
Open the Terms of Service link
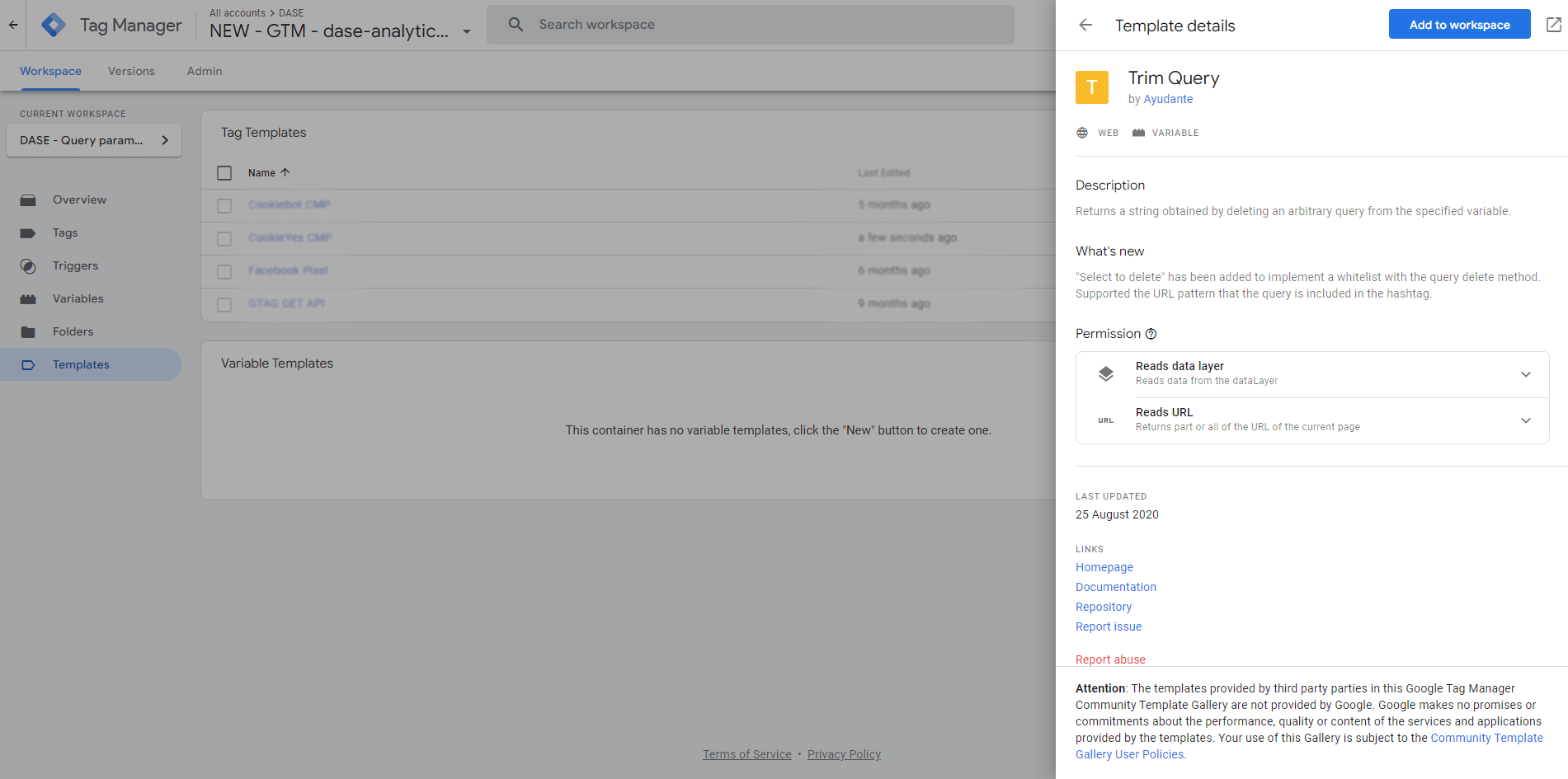coord(746,754)
